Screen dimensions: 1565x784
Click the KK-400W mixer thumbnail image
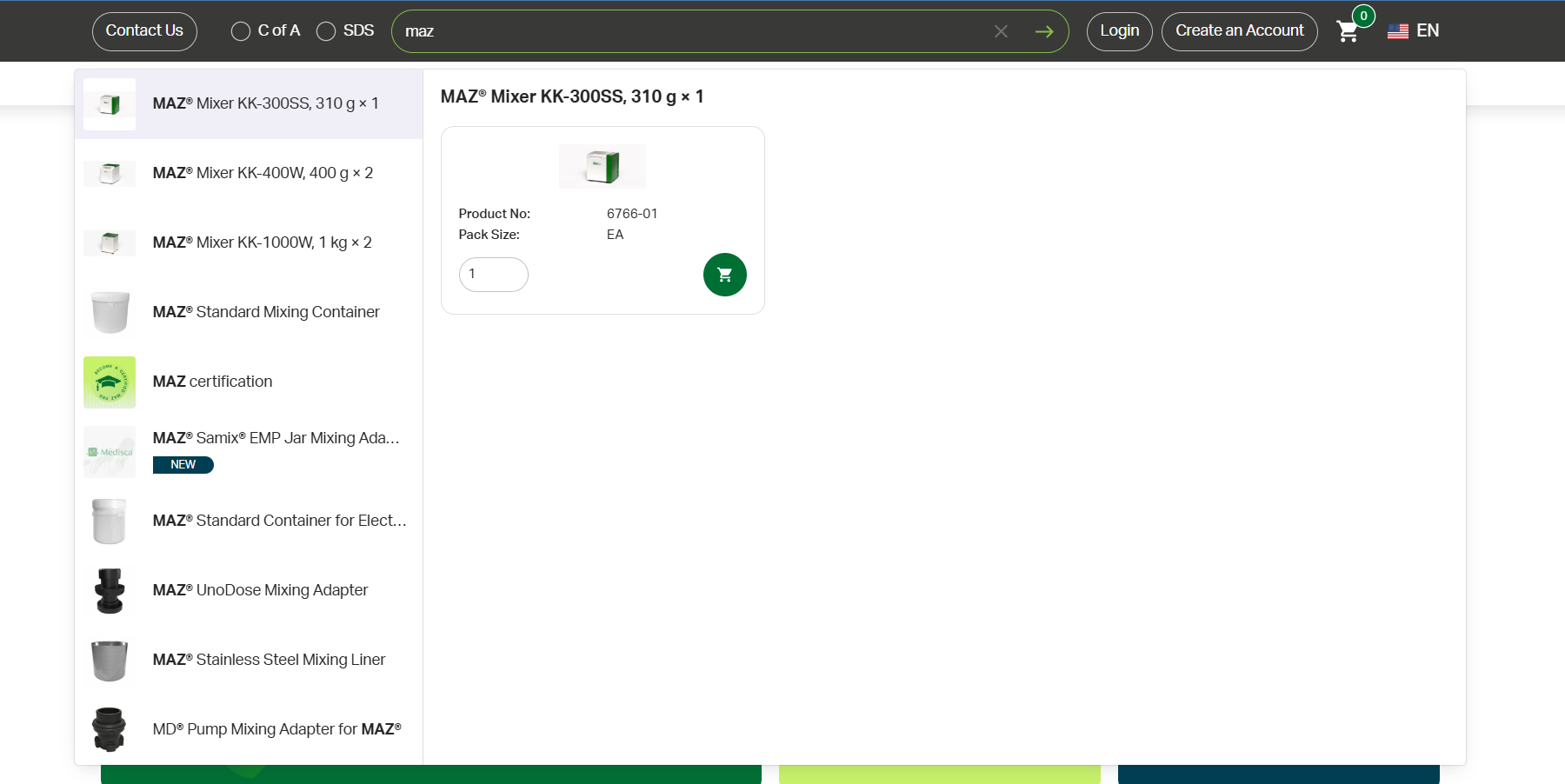(110, 173)
